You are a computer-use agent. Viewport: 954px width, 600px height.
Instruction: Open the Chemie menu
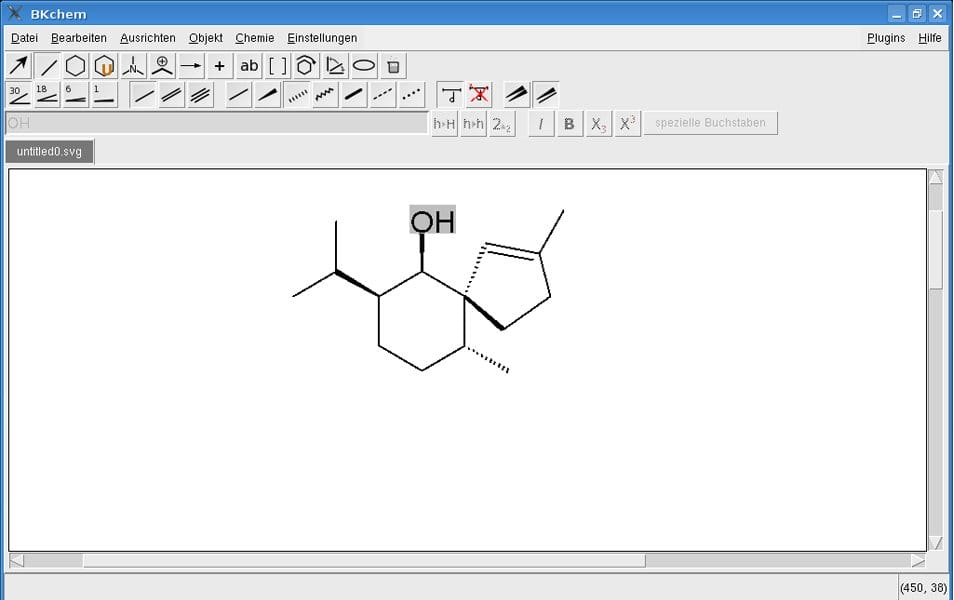(254, 37)
